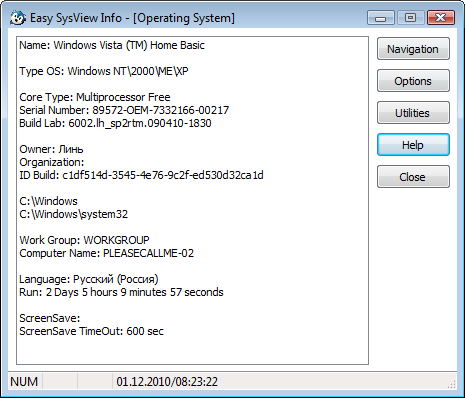Image resolution: width=465 pixels, height=398 pixels.
Task: Open the Options button
Action: [413, 81]
